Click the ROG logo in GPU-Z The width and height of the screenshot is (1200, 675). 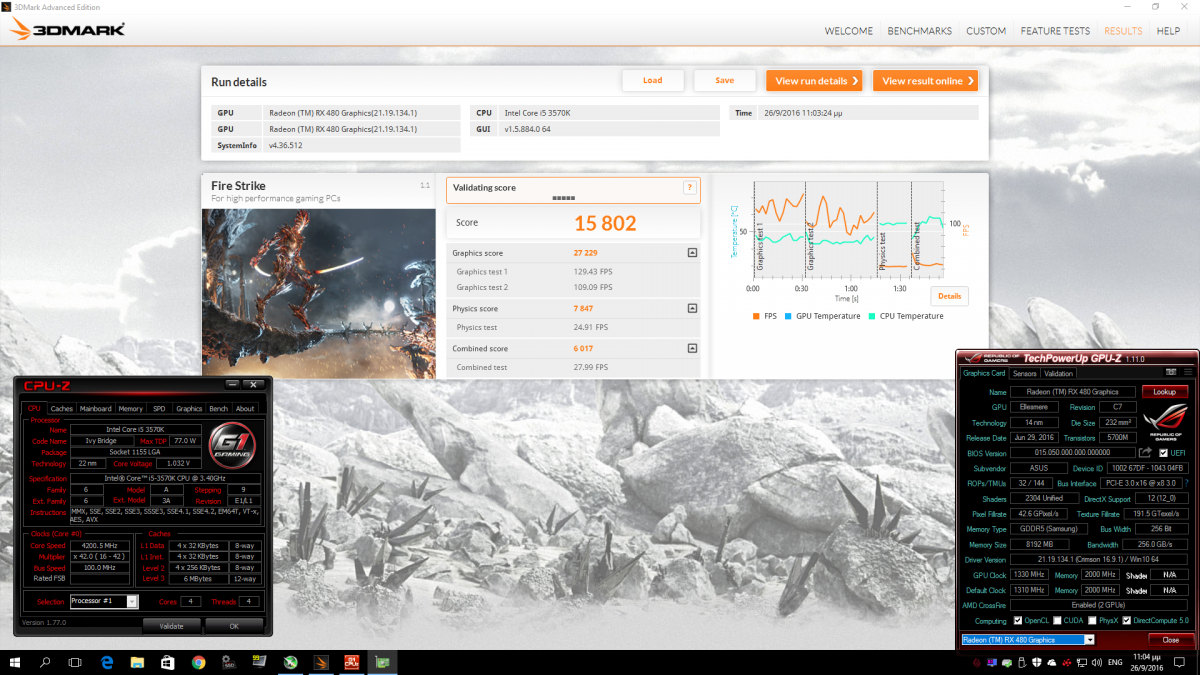[x=1167, y=421]
